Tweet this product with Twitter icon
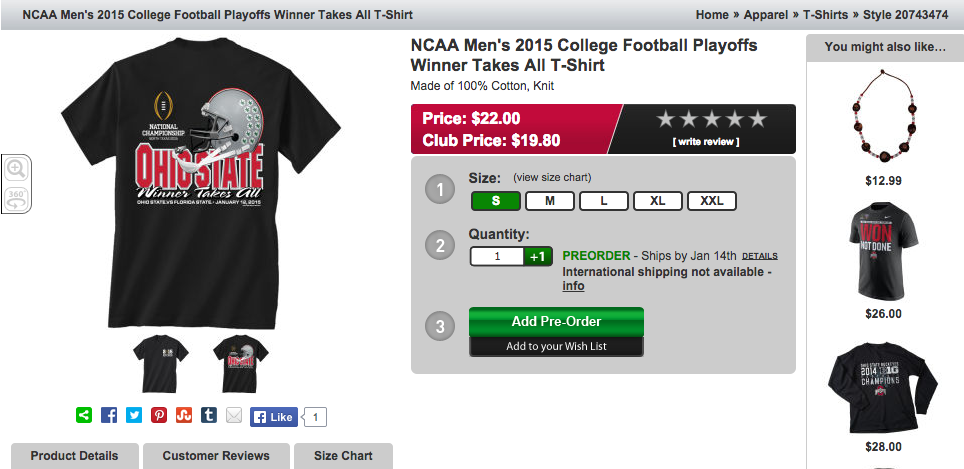The height and width of the screenshot is (469, 964). [134, 415]
